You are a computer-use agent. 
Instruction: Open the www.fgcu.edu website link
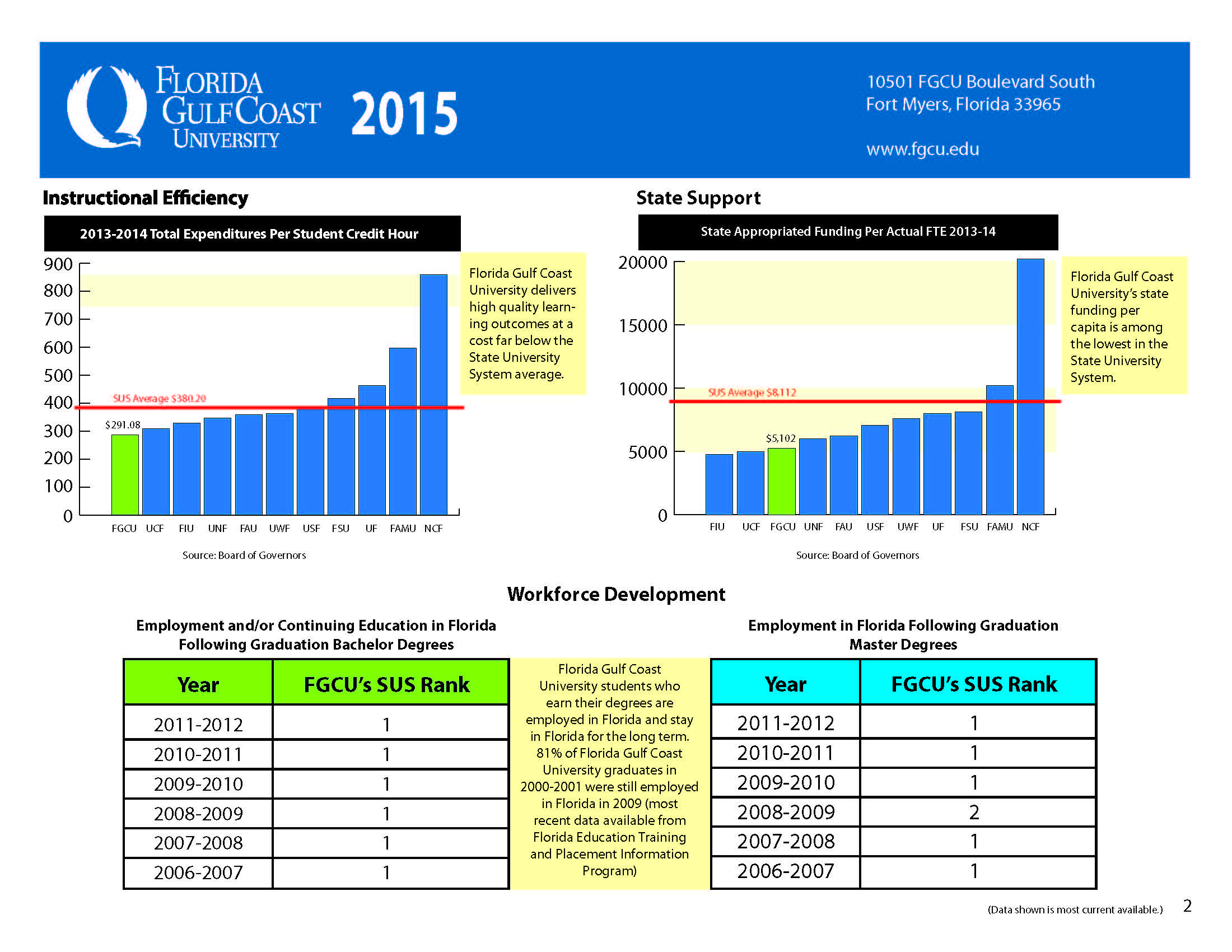[922, 149]
